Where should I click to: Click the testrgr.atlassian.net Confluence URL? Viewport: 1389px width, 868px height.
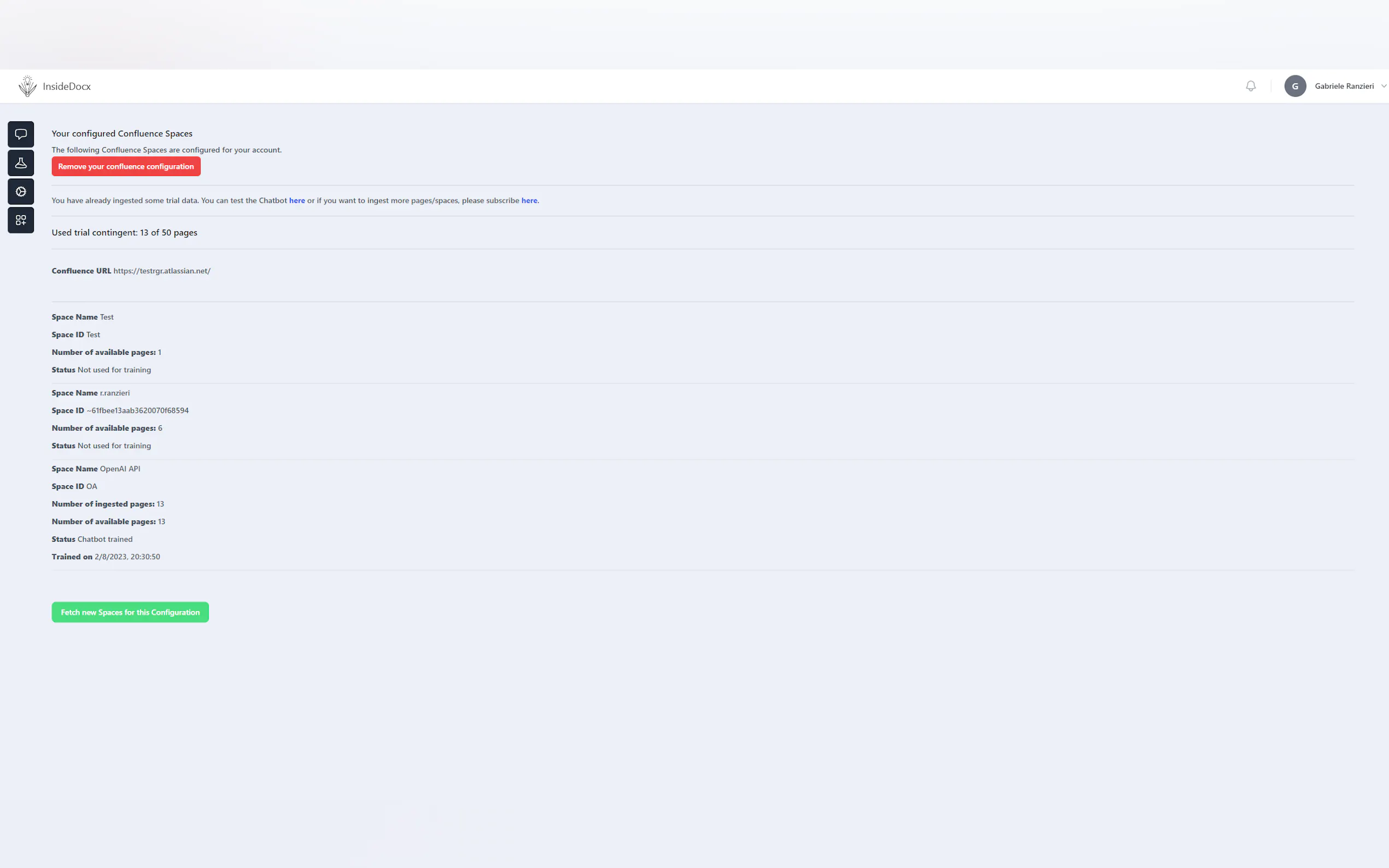(x=162, y=271)
